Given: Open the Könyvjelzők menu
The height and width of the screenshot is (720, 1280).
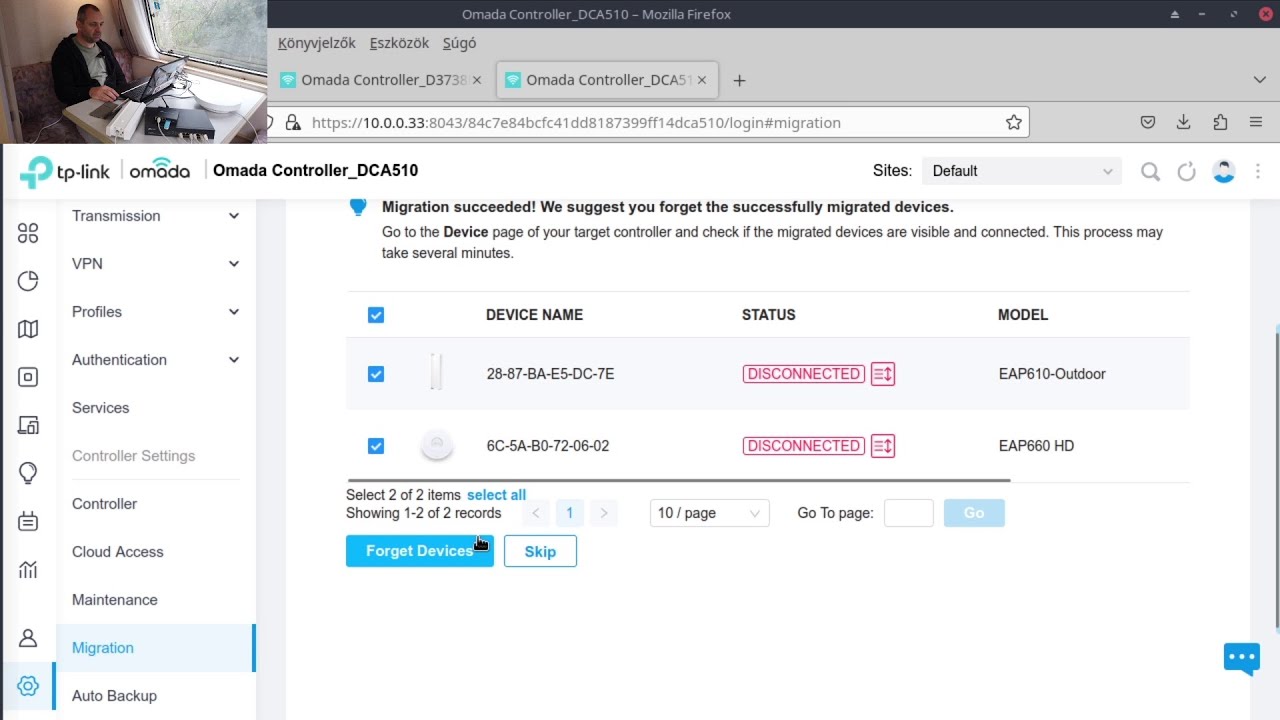Looking at the screenshot, I should pyautogui.click(x=317, y=43).
